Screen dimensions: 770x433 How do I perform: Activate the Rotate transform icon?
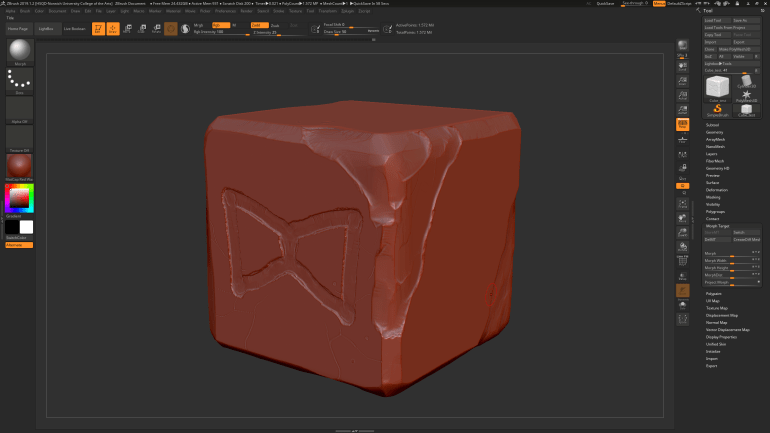click(156, 29)
